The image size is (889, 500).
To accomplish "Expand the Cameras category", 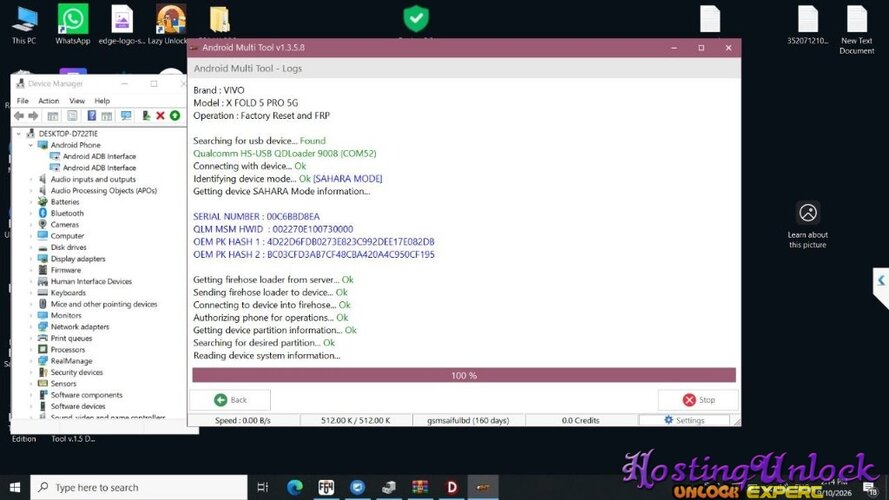I will point(31,224).
